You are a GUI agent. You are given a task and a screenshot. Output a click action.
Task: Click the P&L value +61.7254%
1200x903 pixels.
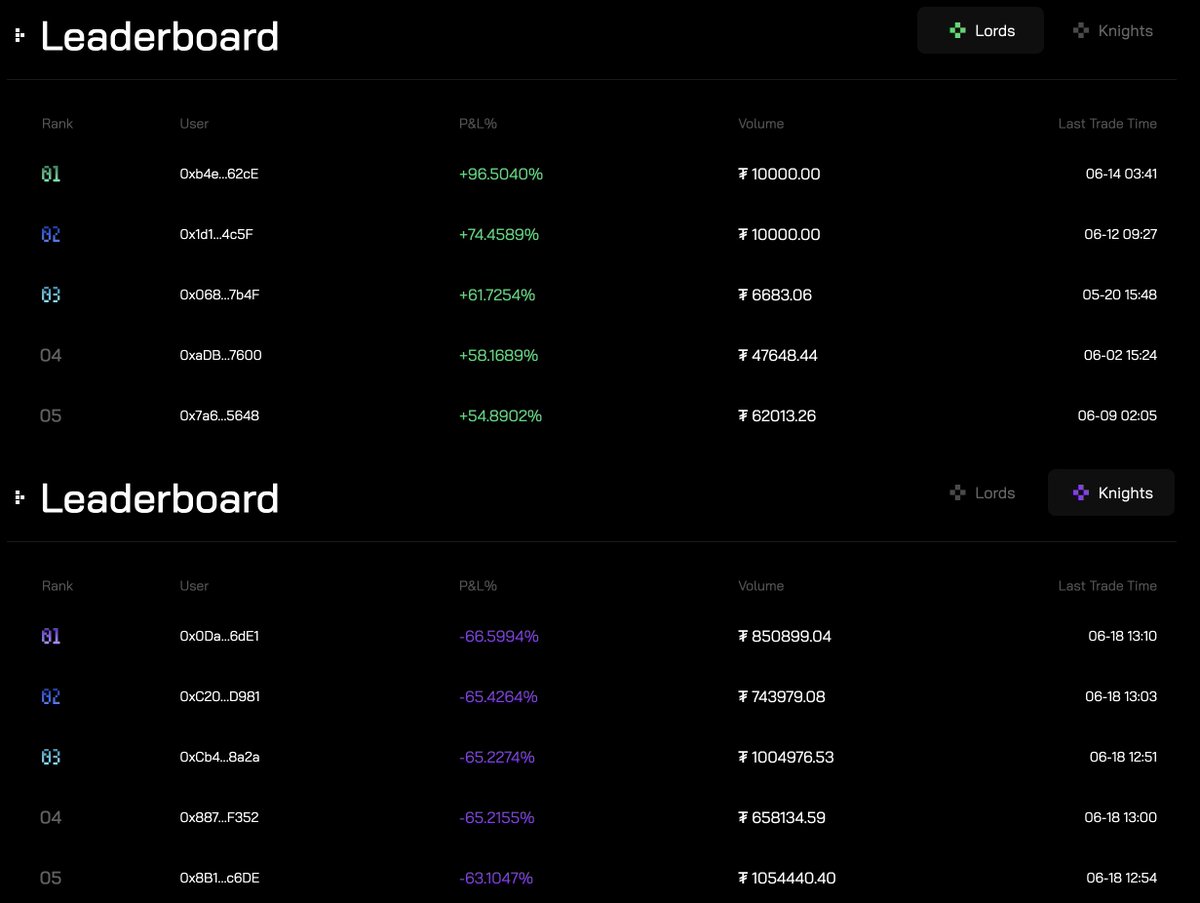[497, 295]
